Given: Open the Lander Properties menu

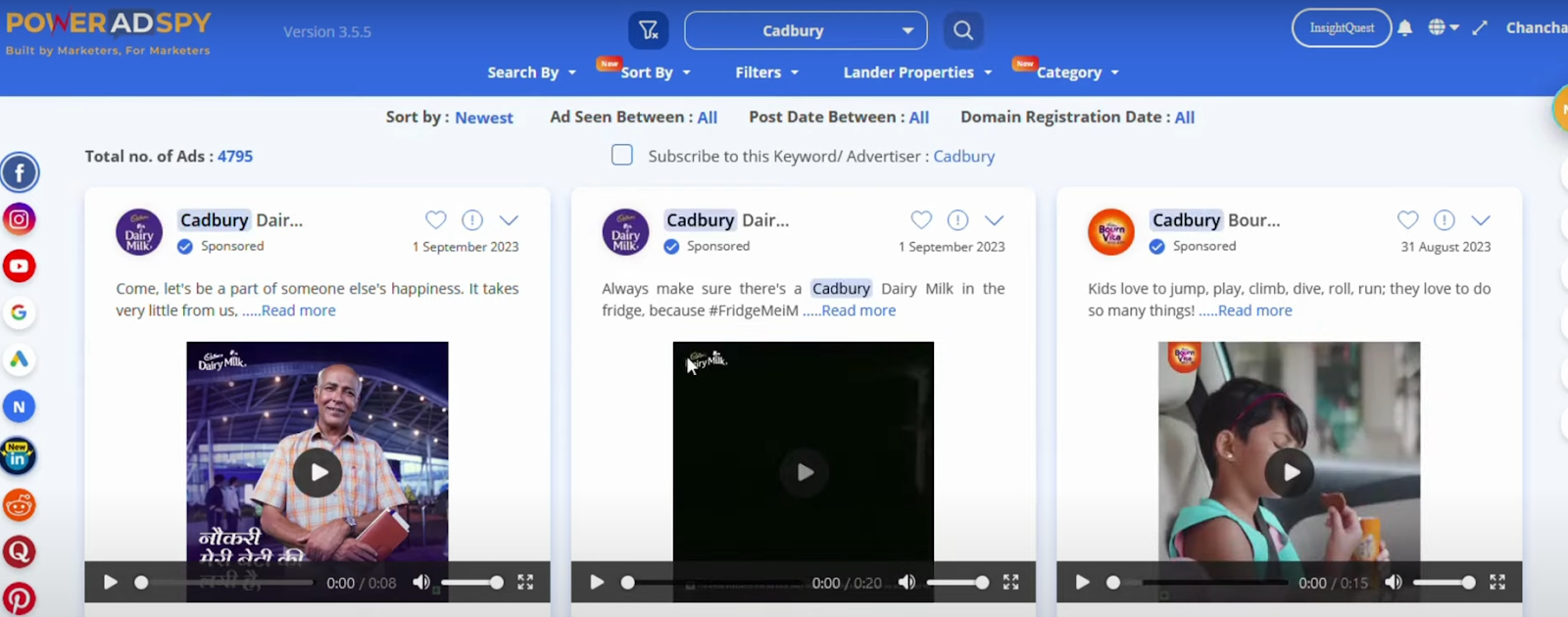Looking at the screenshot, I should [x=918, y=72].
